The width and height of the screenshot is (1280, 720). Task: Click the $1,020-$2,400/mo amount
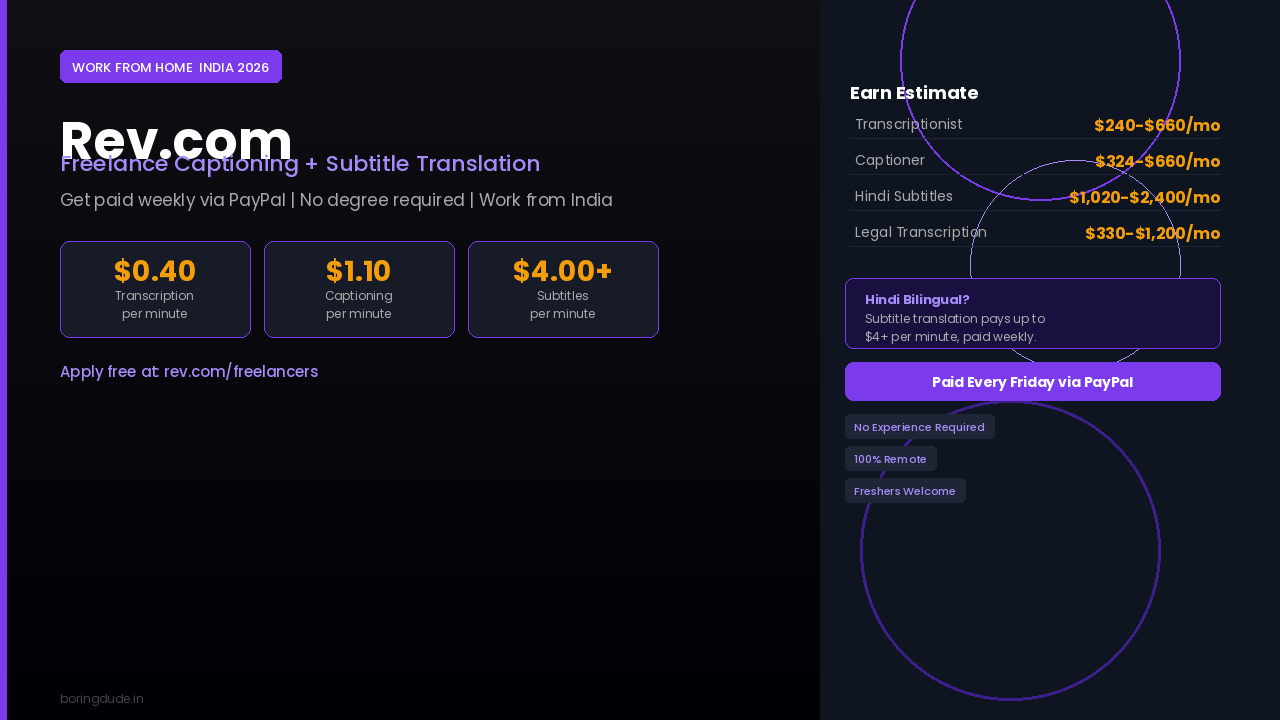pos(1145,197)
